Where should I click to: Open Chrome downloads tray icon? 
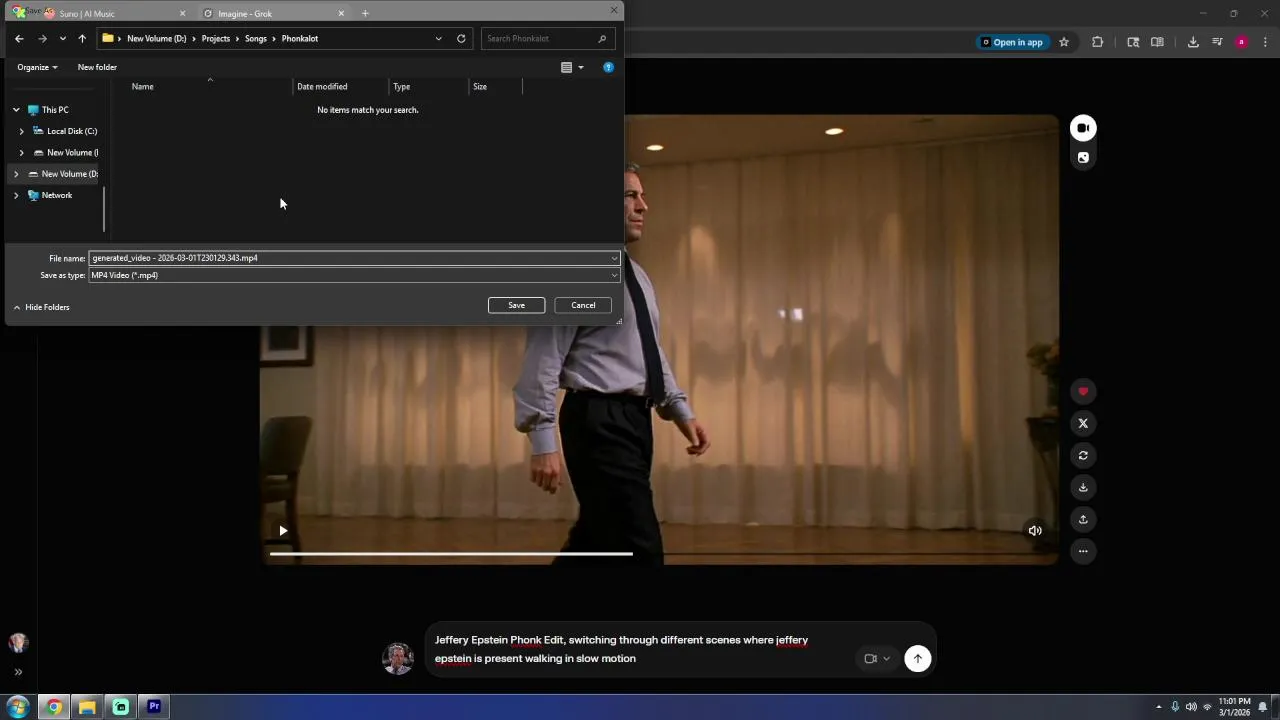[x=1193, y=42]
